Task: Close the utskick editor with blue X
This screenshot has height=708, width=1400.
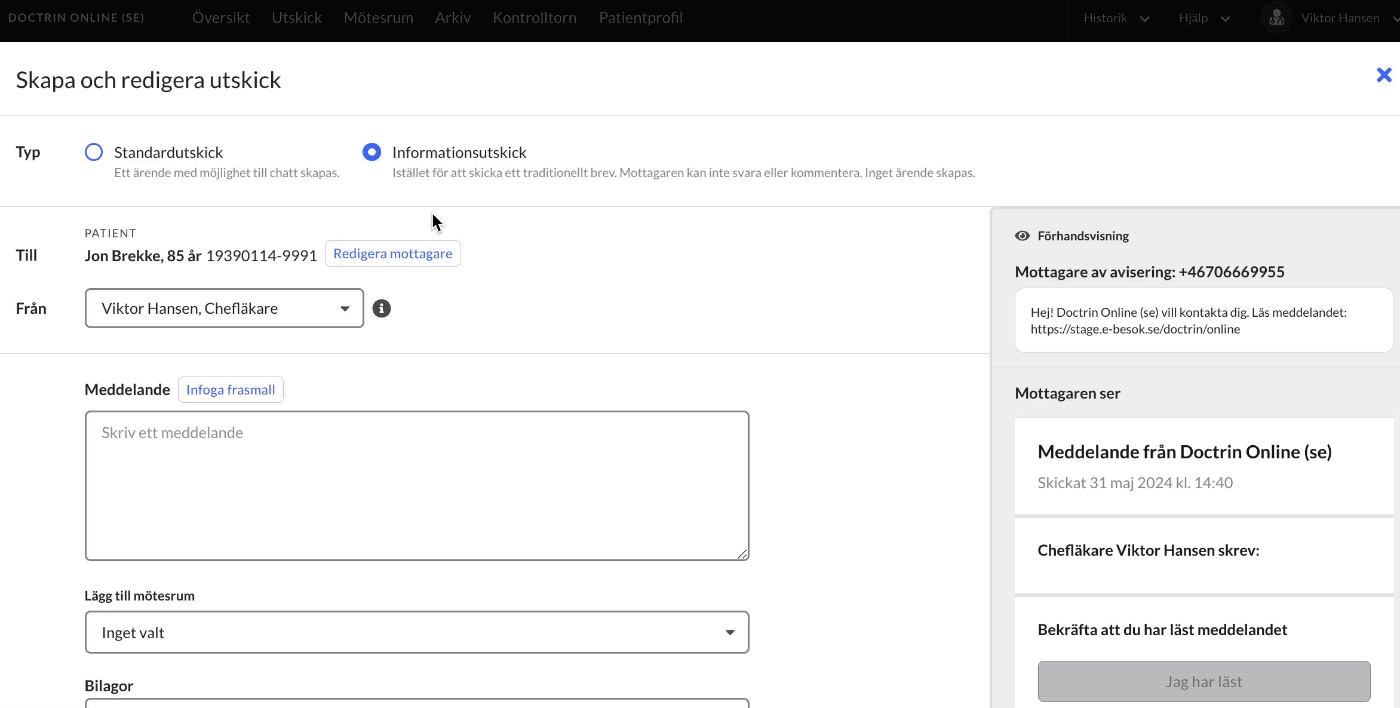Action: tap(1384, 75)
